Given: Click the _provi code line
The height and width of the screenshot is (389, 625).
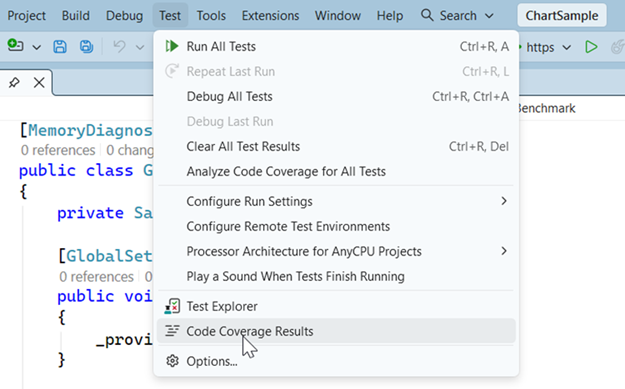Looking at the screenshot, I should pos(124,339).
